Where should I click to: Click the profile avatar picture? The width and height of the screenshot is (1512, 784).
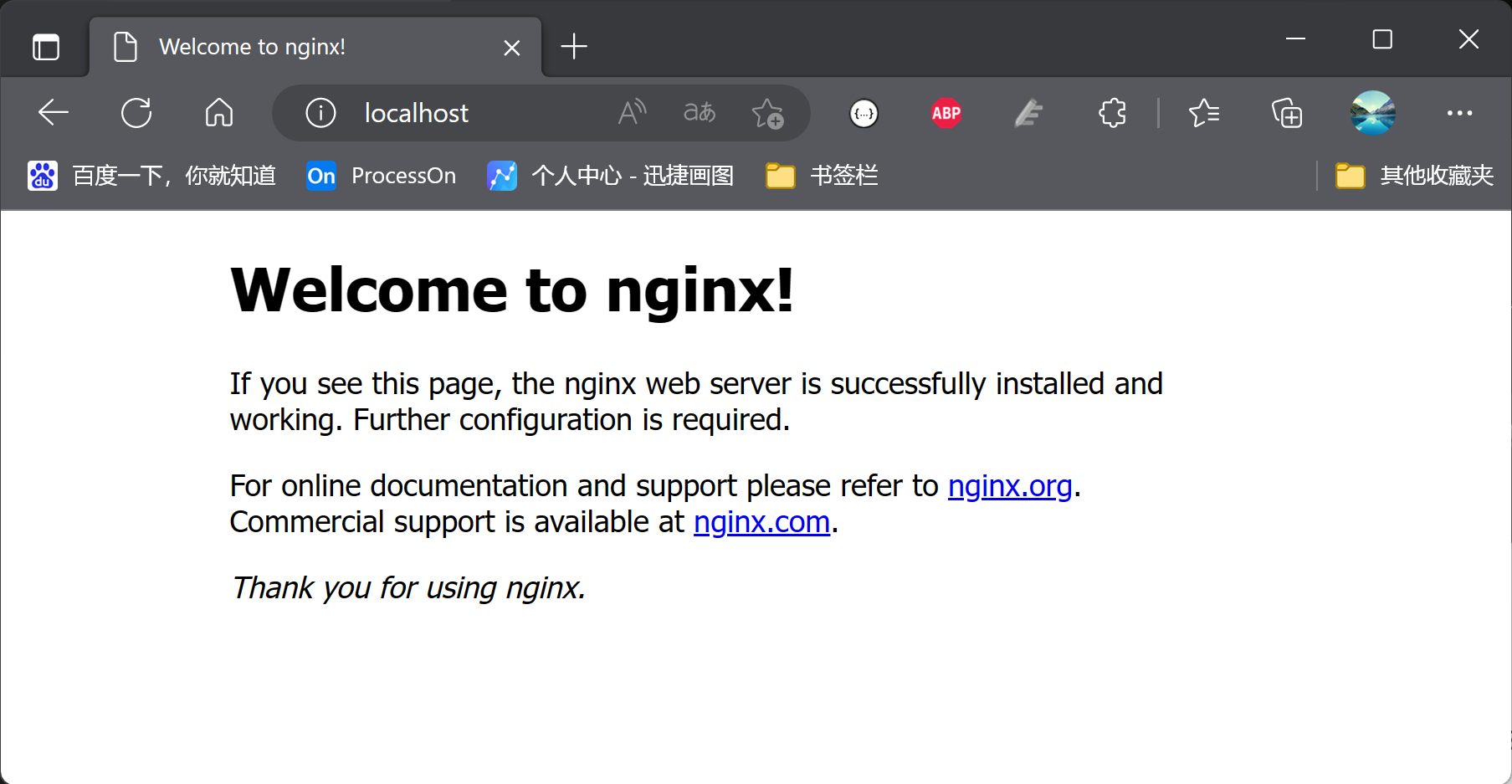tap(1372, 113)
